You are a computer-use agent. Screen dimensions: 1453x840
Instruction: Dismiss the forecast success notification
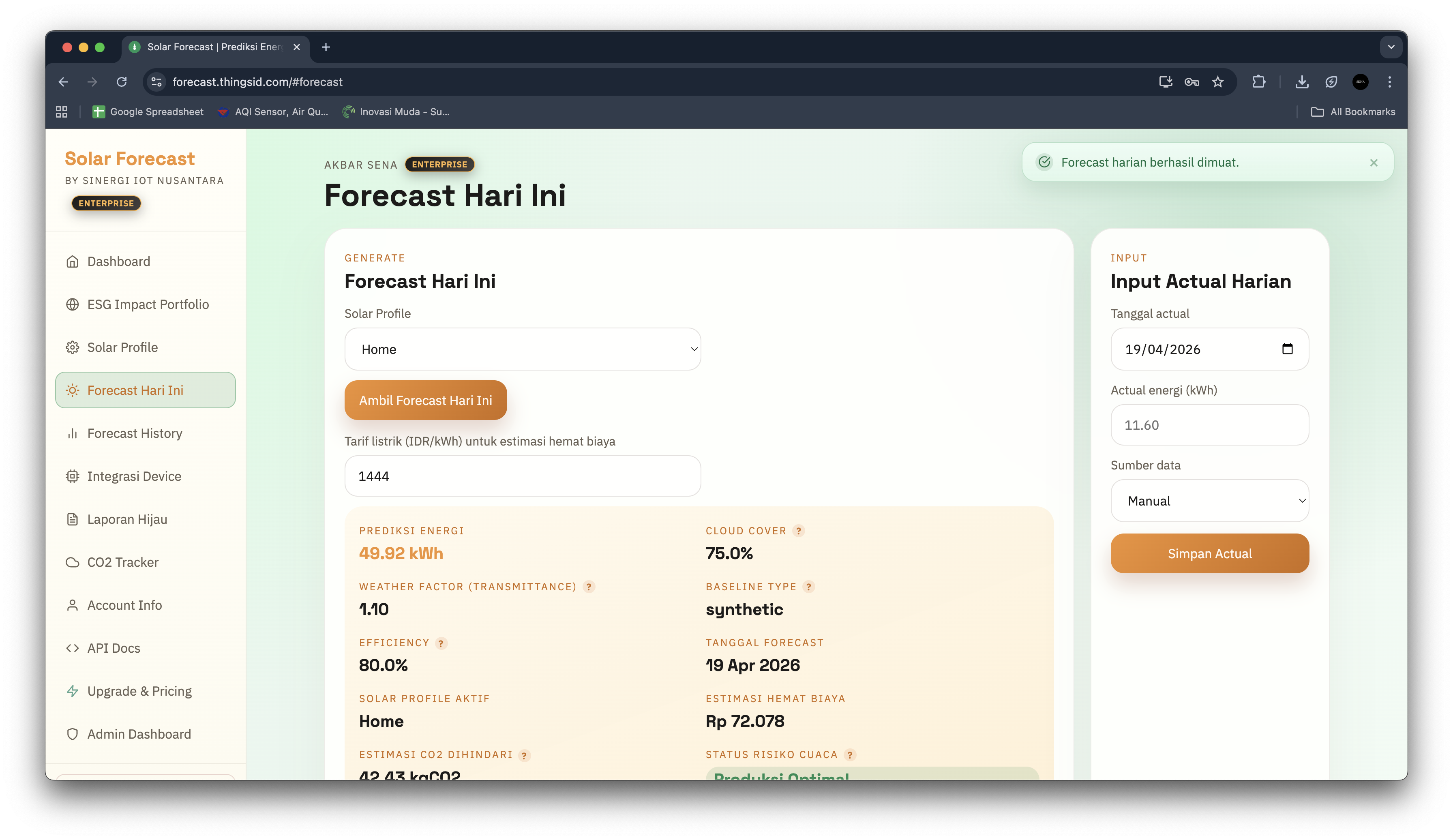coord(1374,163)
